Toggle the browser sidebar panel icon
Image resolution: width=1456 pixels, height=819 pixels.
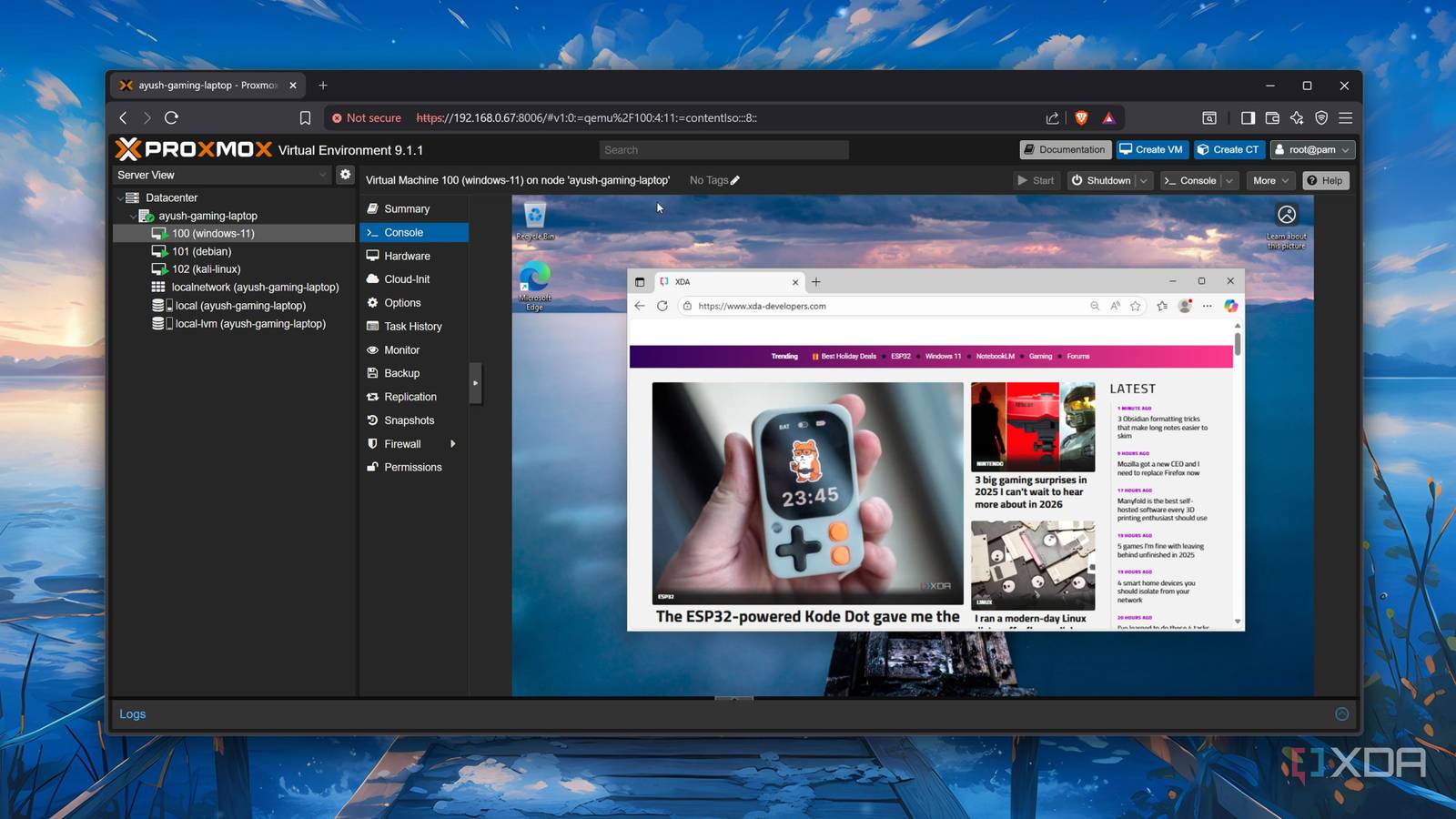1248,117
